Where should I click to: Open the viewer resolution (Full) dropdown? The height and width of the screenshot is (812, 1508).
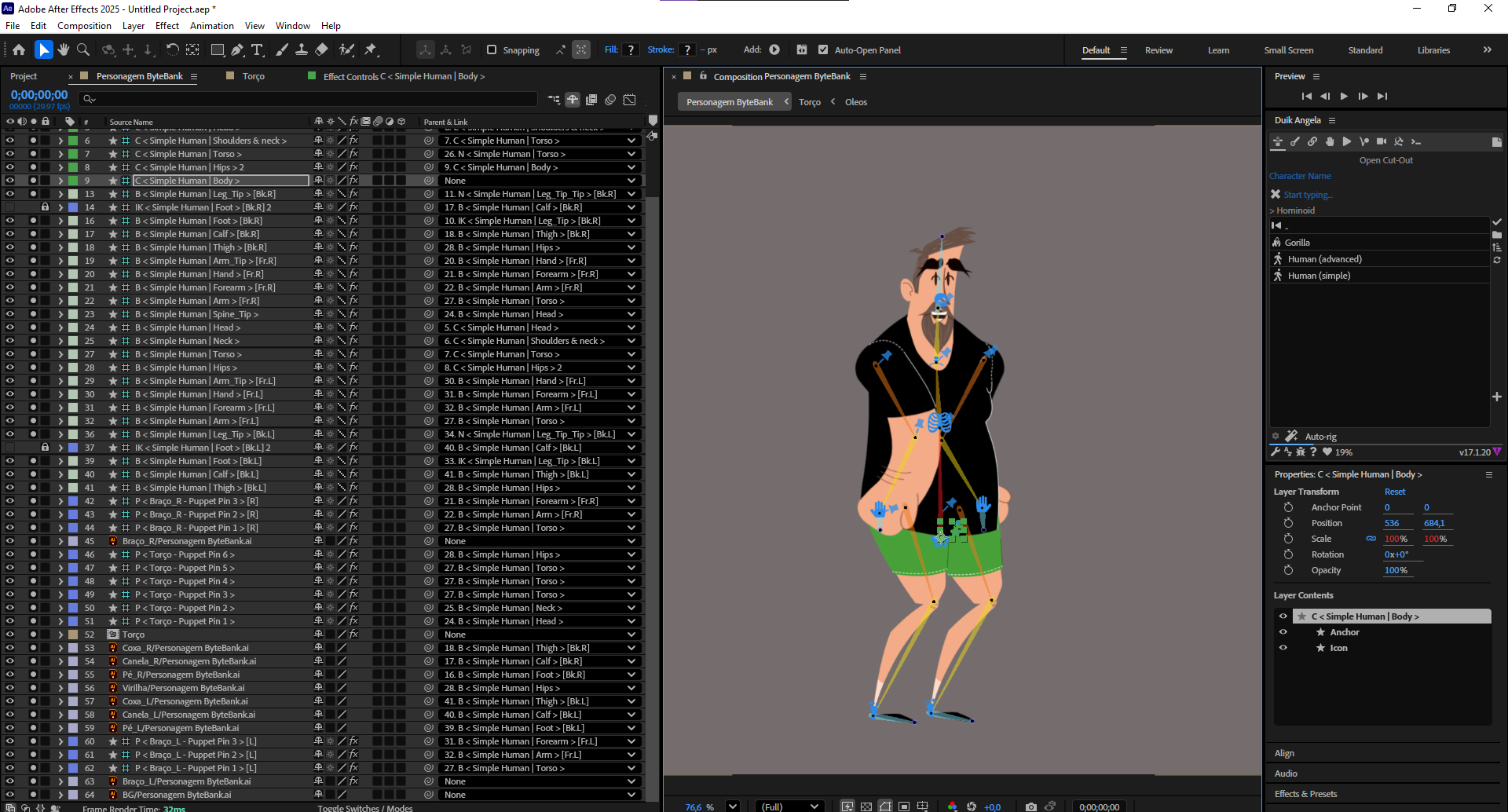pyautogui.click(x=790, y=807)
